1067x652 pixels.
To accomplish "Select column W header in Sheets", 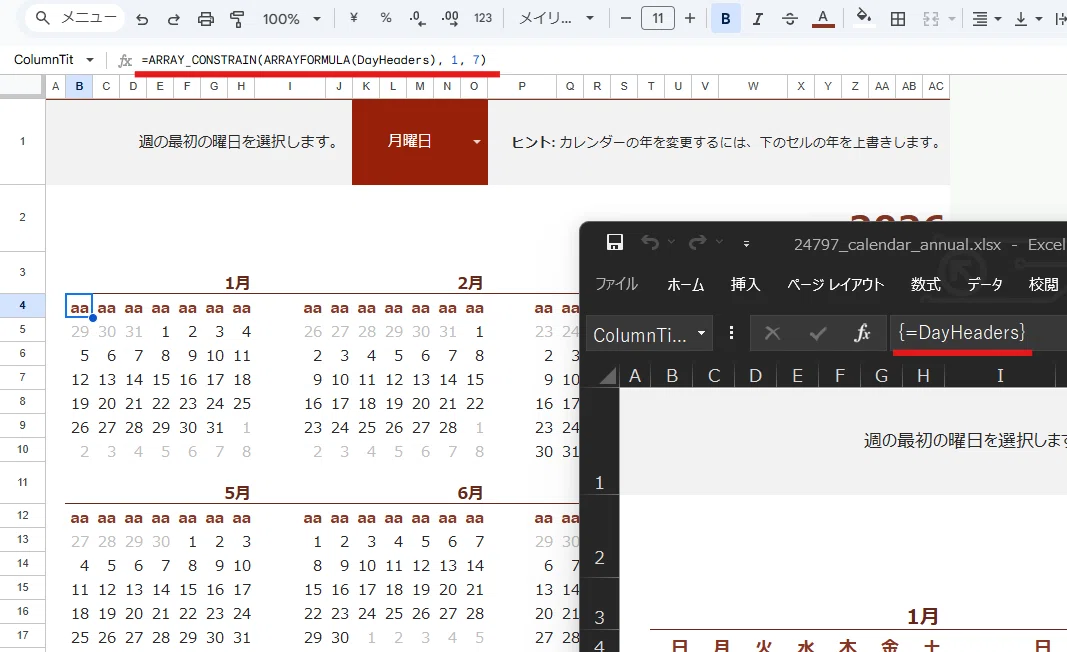I will [753, 86].
